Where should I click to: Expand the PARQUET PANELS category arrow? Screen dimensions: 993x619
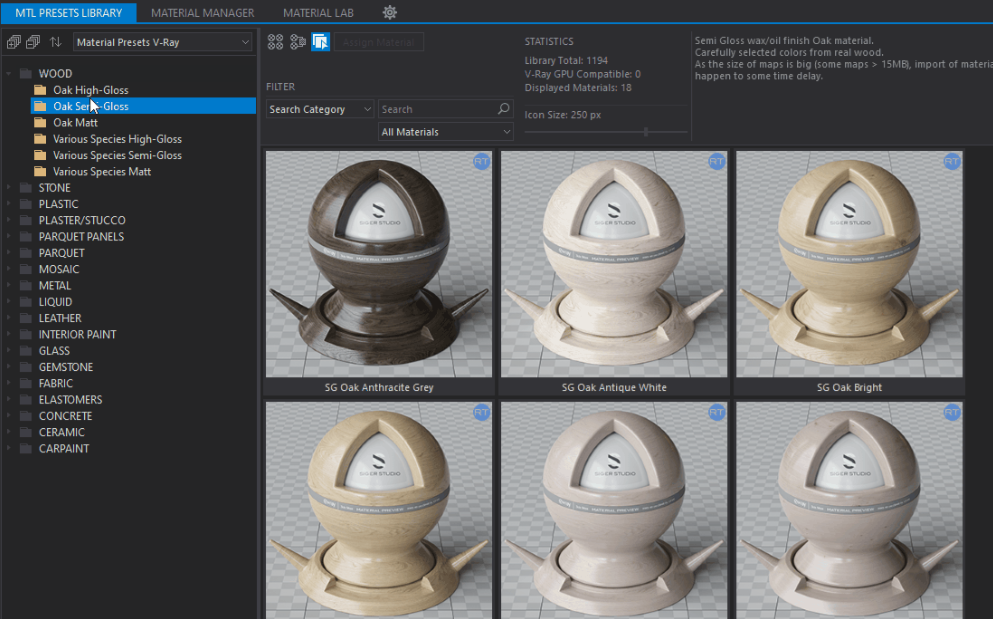pyautogui.click(x=9, y=236)
